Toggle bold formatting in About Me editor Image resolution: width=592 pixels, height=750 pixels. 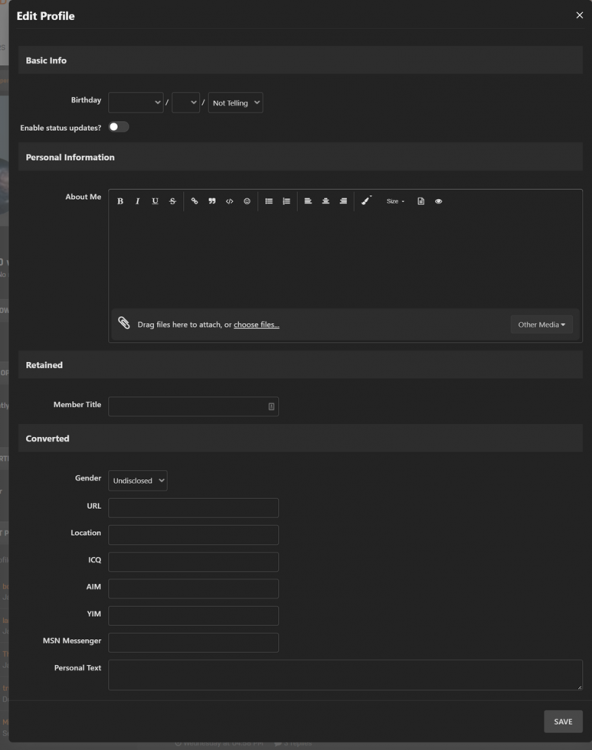(x=120, y=201)
